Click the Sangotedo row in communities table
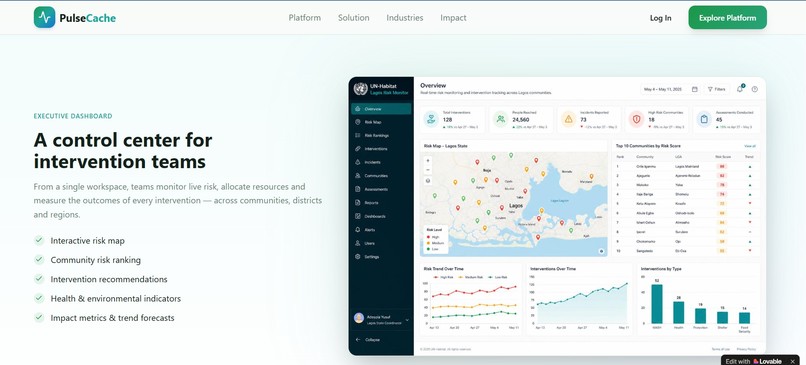The width and height of the screenshot is (806, 365). pos(686,250)
